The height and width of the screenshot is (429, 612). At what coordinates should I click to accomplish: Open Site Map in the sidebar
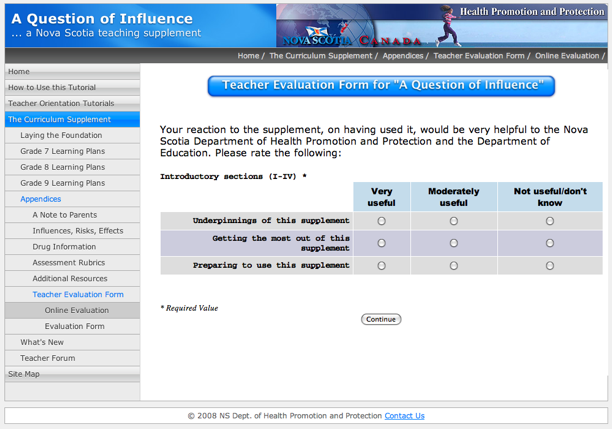point(24,374)
